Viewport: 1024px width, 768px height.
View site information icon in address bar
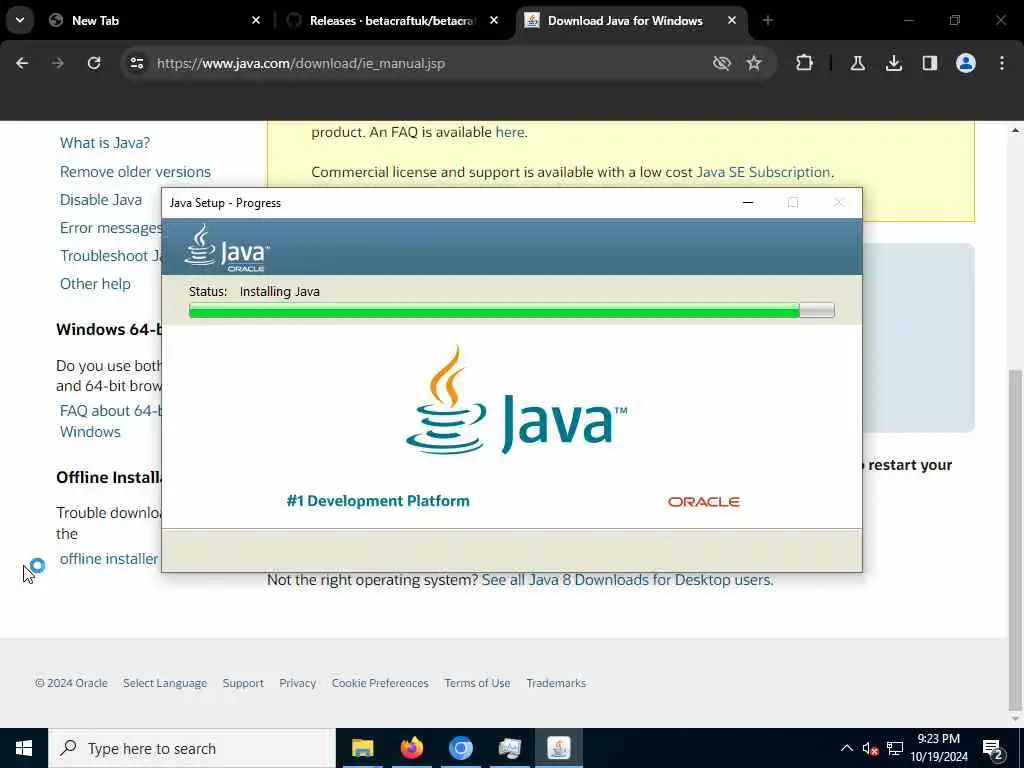[136, 63]
